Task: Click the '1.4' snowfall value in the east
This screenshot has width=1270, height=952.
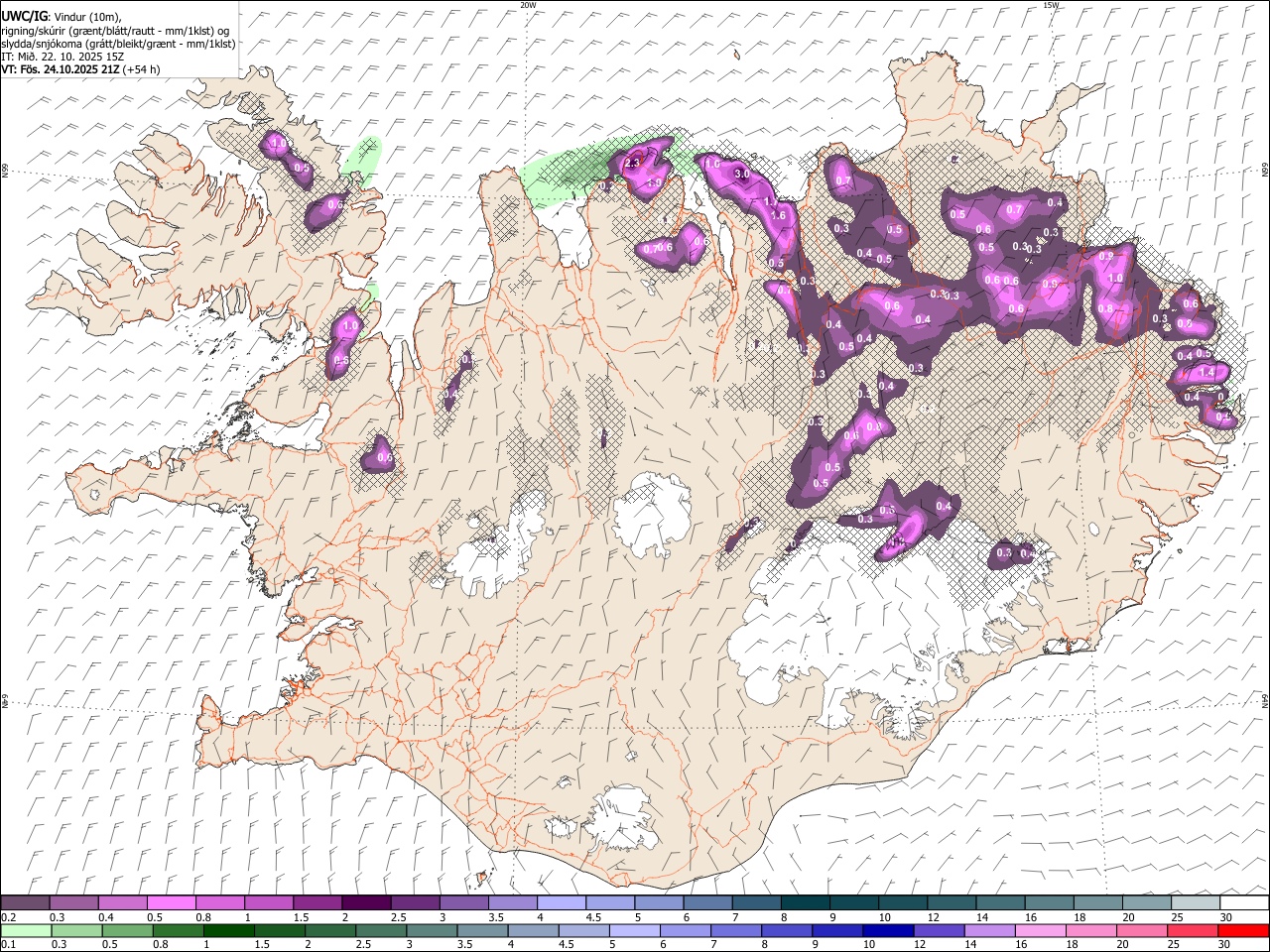Action: pyautogui.click(x=1206, y=372)
